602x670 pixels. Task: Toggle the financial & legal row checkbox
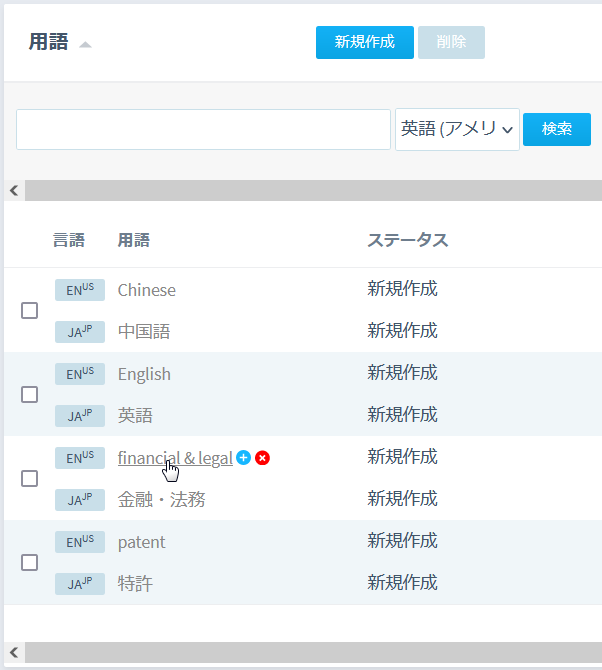click(30, 478)
